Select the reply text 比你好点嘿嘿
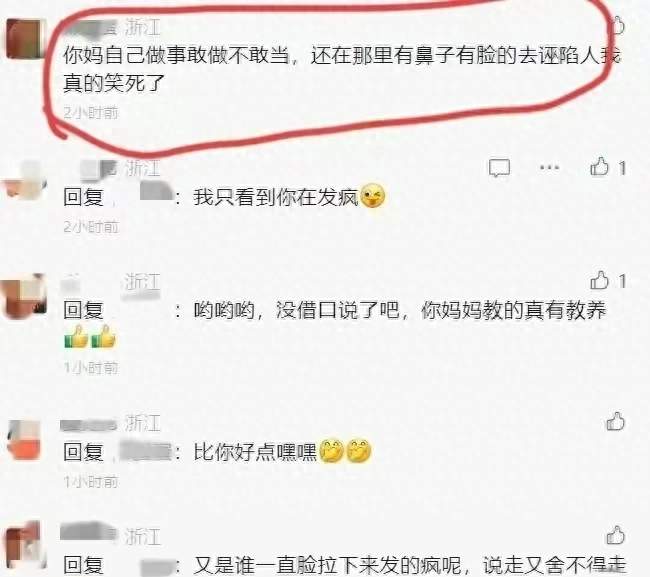 click(x=255, y=451)
